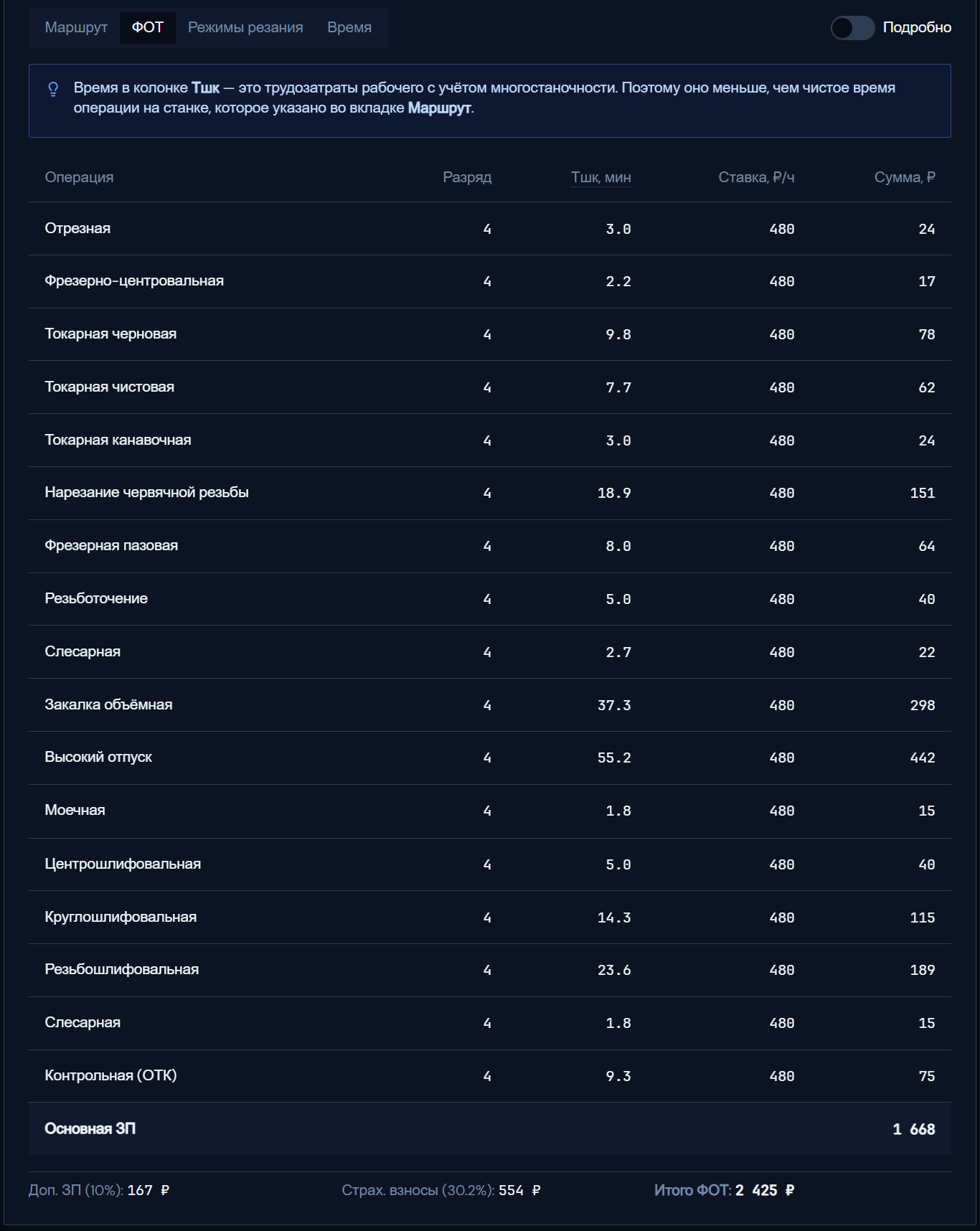Click the Сумма, ₽ column header
This screenshot has height=1231, width=980.
pos(905,177)
